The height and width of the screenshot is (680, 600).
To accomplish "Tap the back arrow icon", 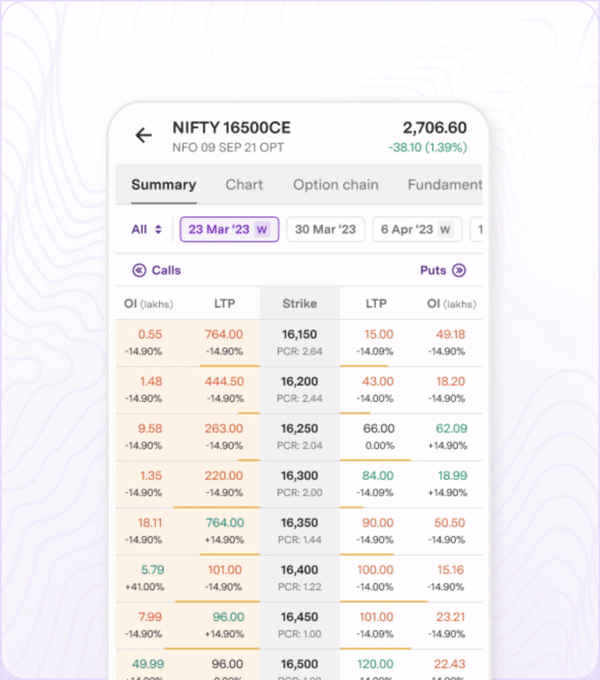I will click(144, 136).
